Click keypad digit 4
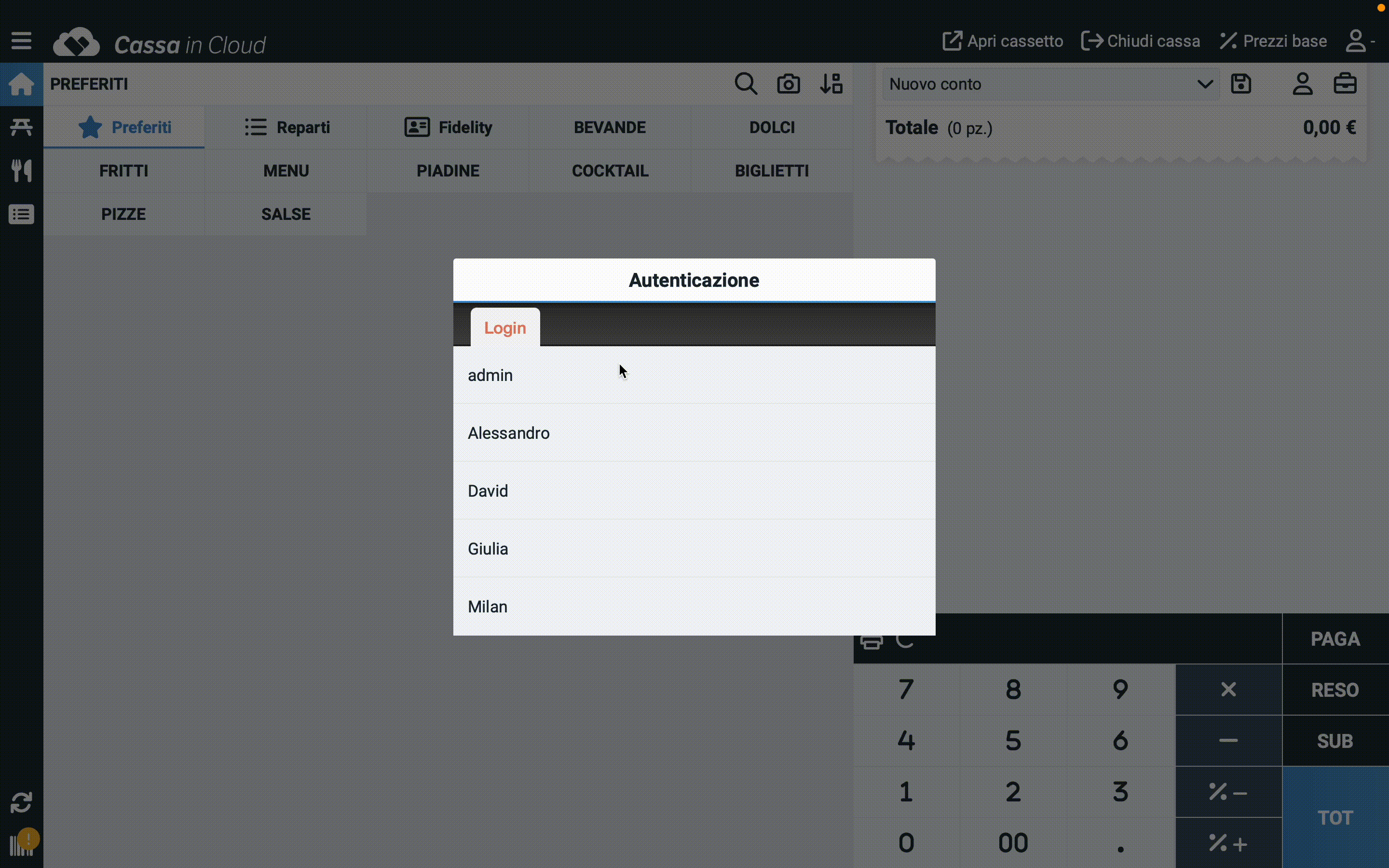The image size is (1389, 868). point(906,740)
